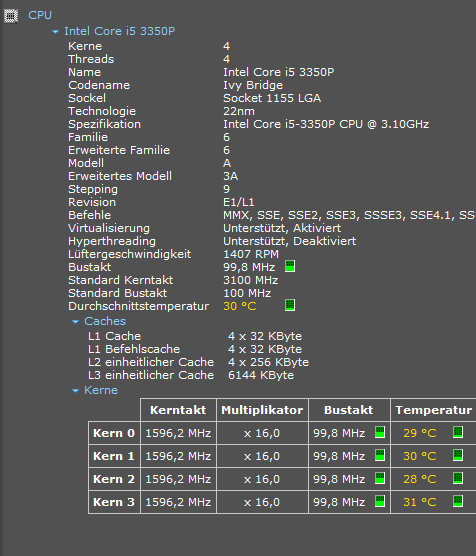
Task: Click the Lüftergeschwindigkeit value 1407 RPM
Action: tap(251, 254)
